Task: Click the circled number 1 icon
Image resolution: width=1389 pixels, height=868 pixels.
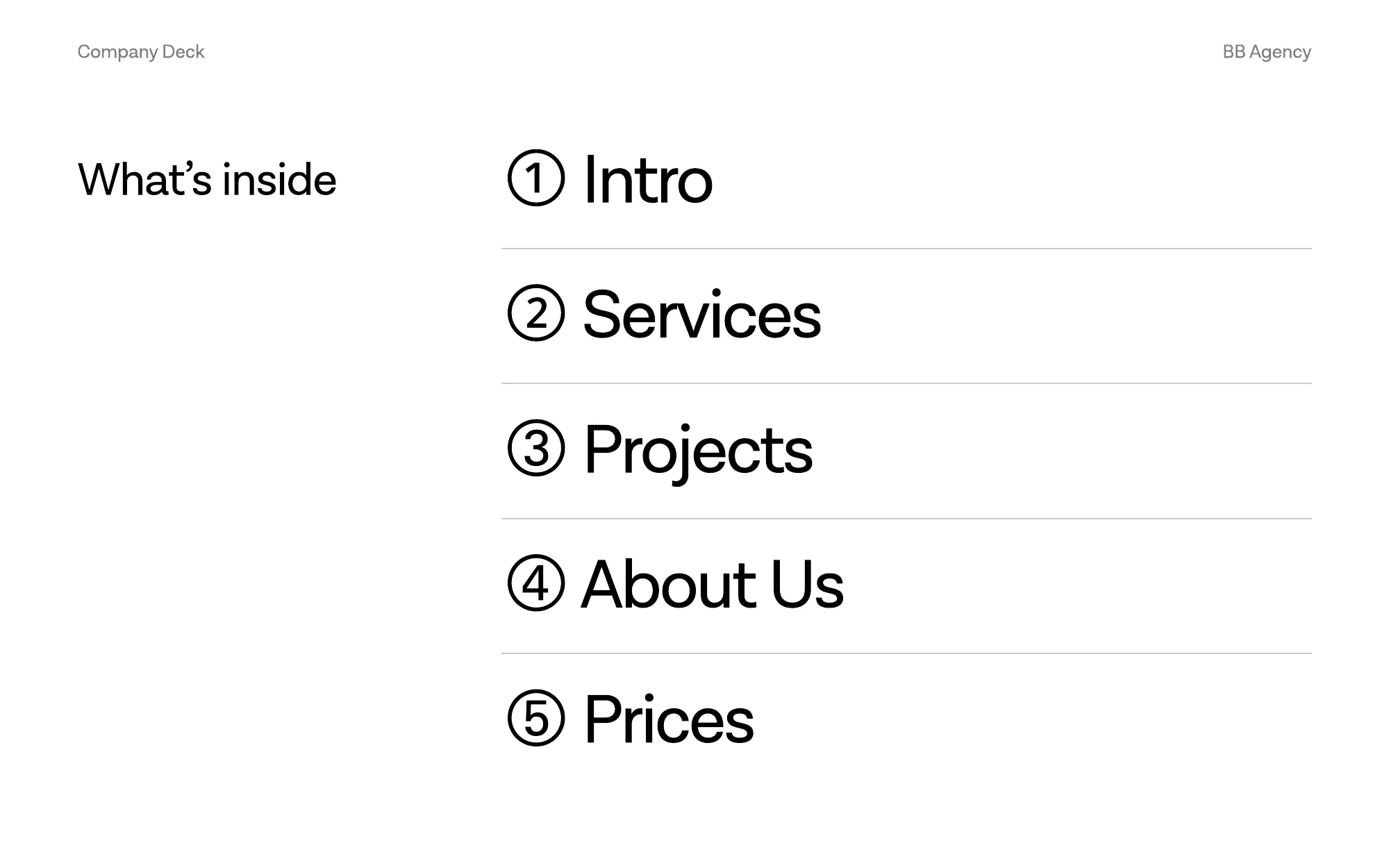Action: pos(535,178)
